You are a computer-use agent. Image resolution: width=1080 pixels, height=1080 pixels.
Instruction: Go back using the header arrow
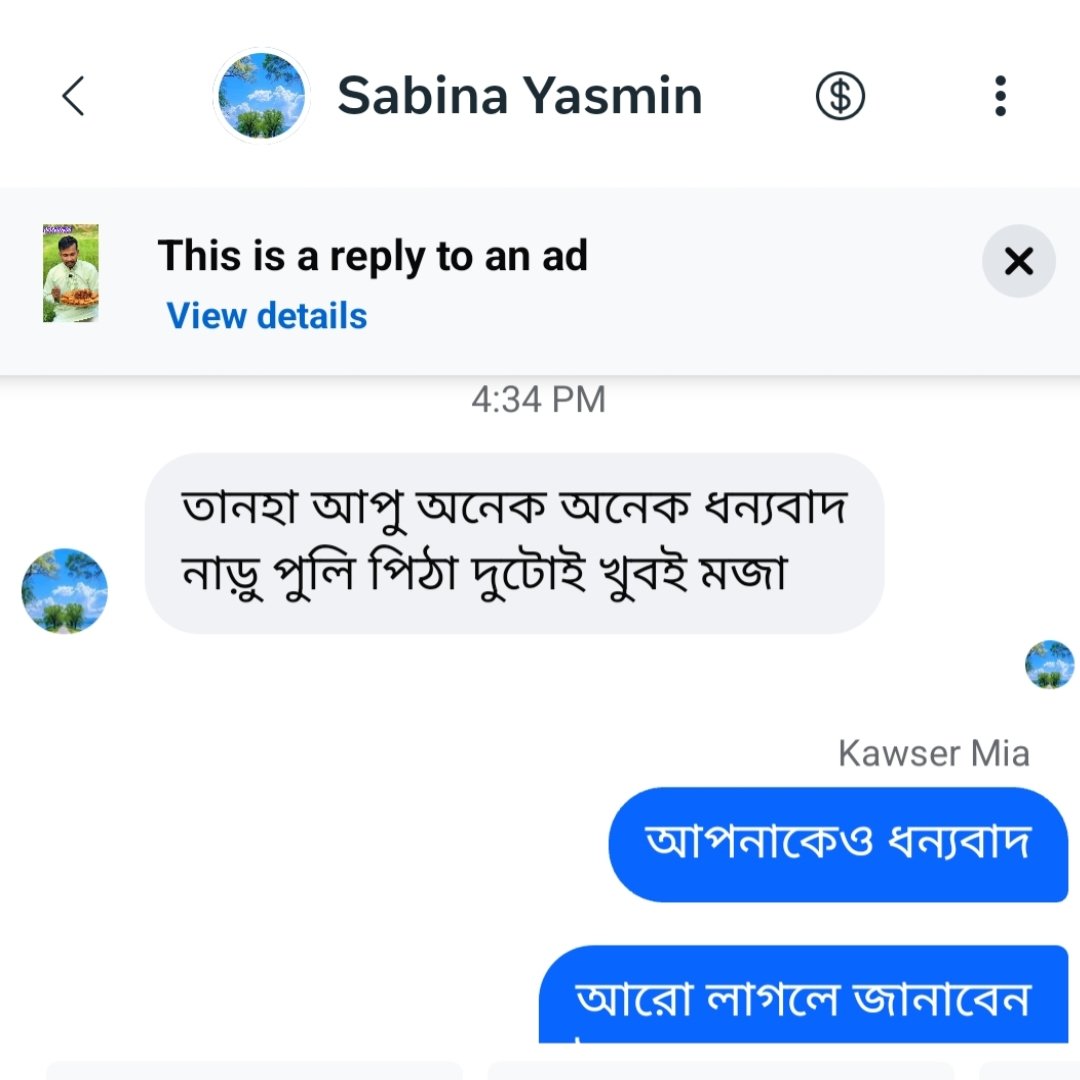[73, 96]
